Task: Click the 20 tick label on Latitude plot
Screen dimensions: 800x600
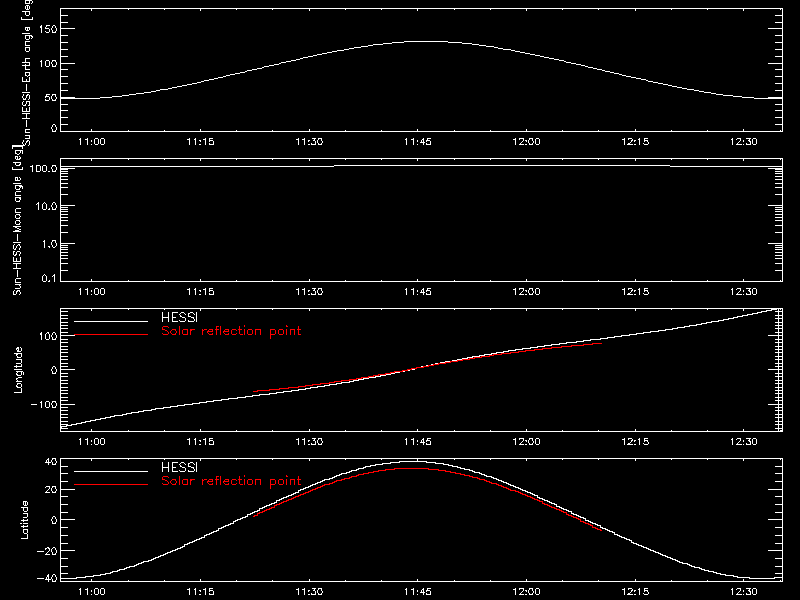Action: [x=51, y=489]
